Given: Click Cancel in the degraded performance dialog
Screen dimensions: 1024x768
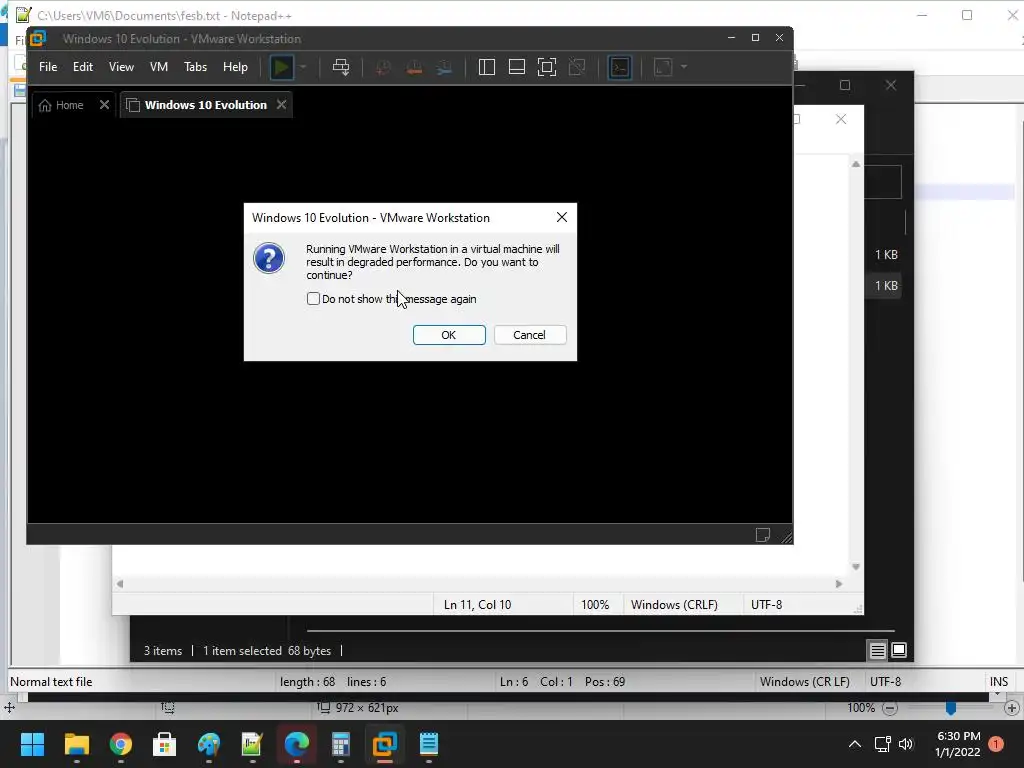Looking at the screenshot, I should pos(530,334).
